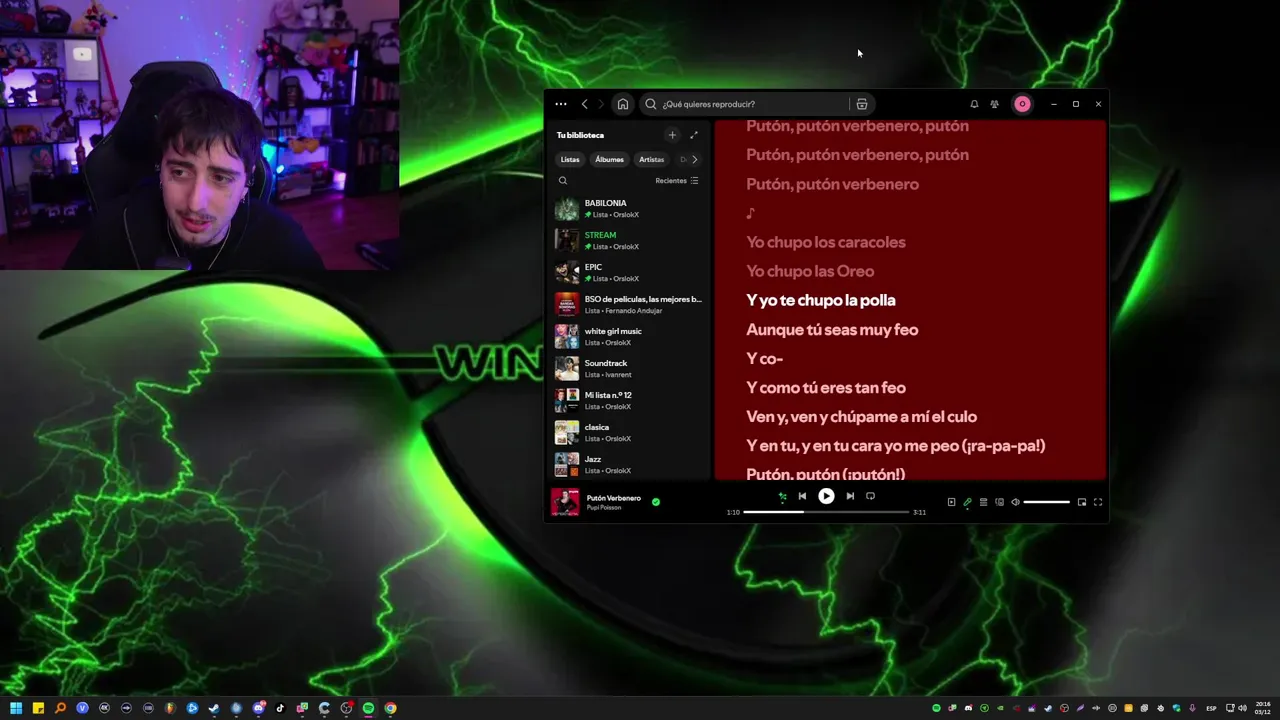Open the BABILONIA playlist
Image resolution: width=1280 pixels, height=720 pixels.
pyautogui.click(x=629, y=209)
